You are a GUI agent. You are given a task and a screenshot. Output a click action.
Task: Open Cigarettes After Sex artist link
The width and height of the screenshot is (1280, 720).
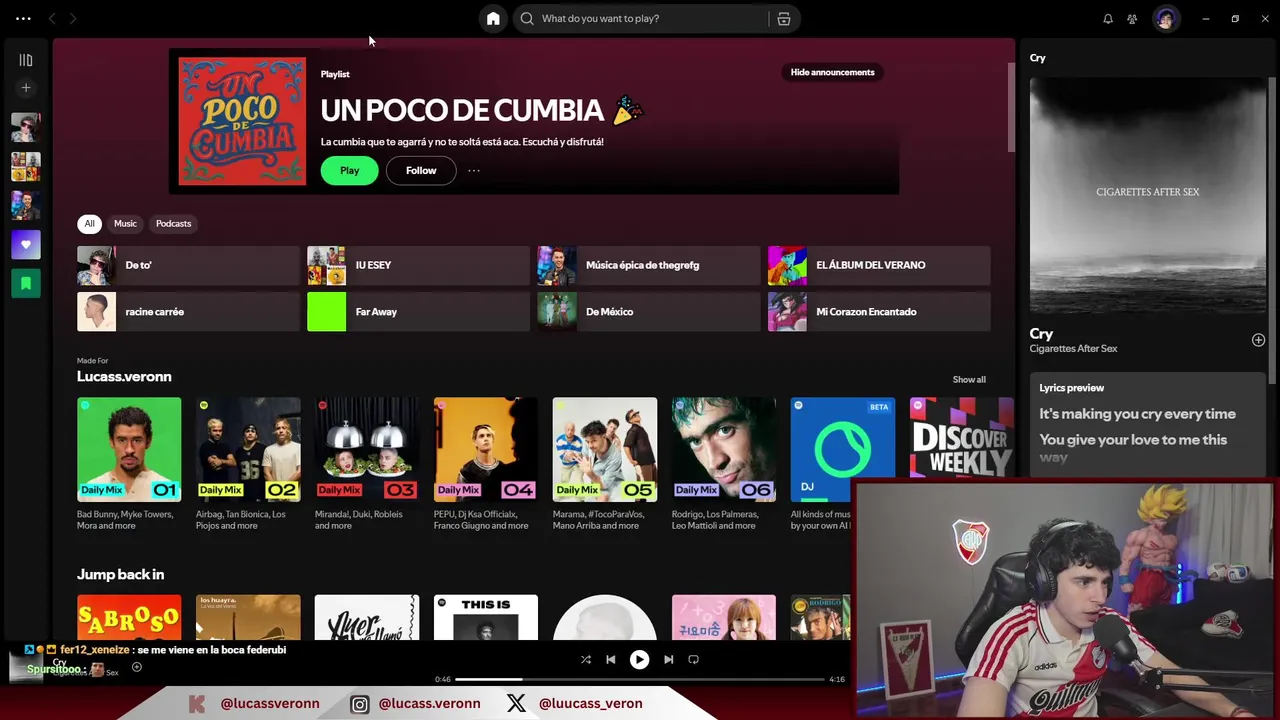(x=1073, y=349)
